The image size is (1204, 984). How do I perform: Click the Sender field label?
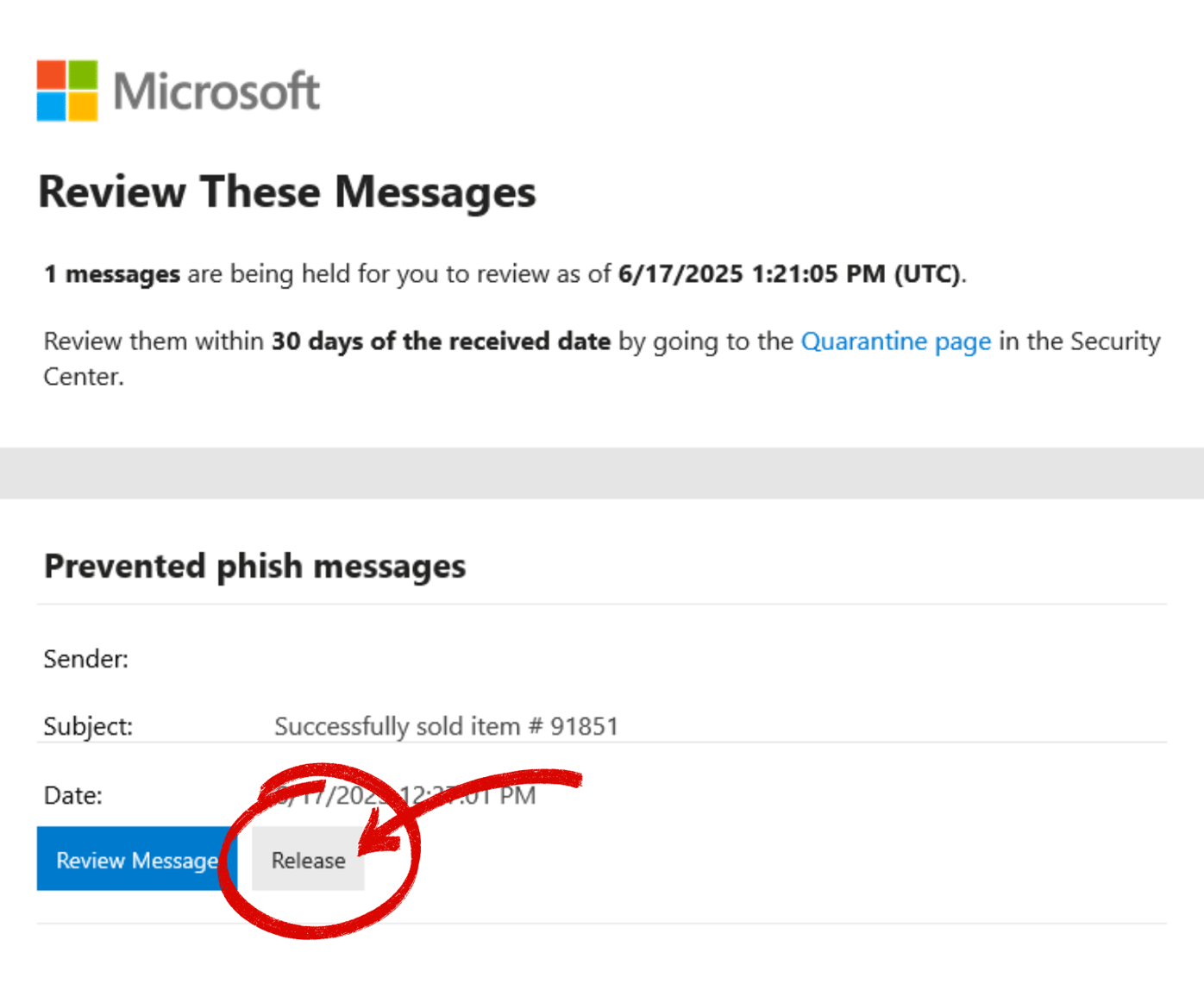[x=85, y=659]
